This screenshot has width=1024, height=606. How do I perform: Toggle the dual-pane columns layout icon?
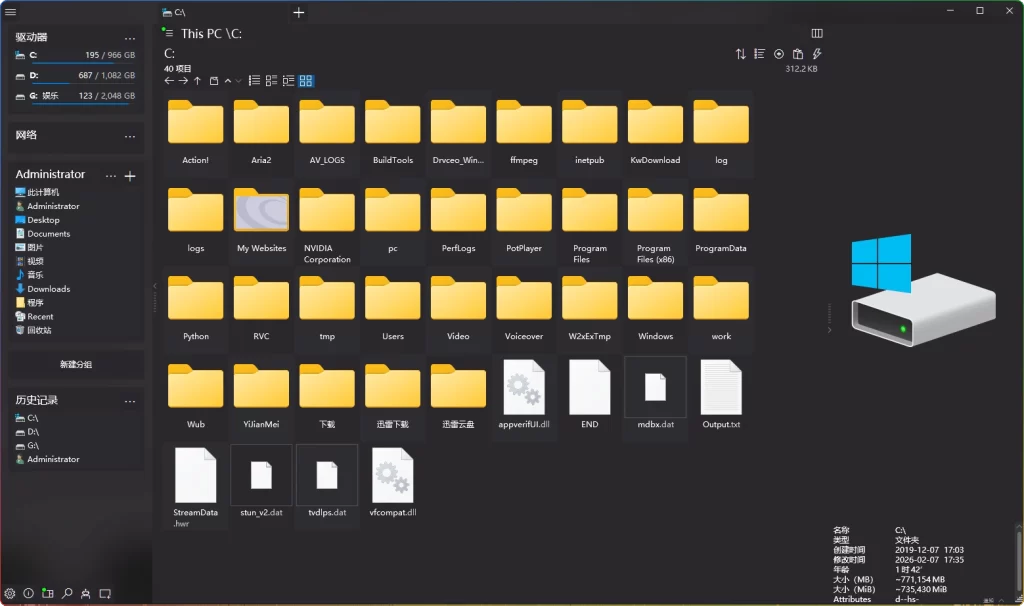coord(817,33)
